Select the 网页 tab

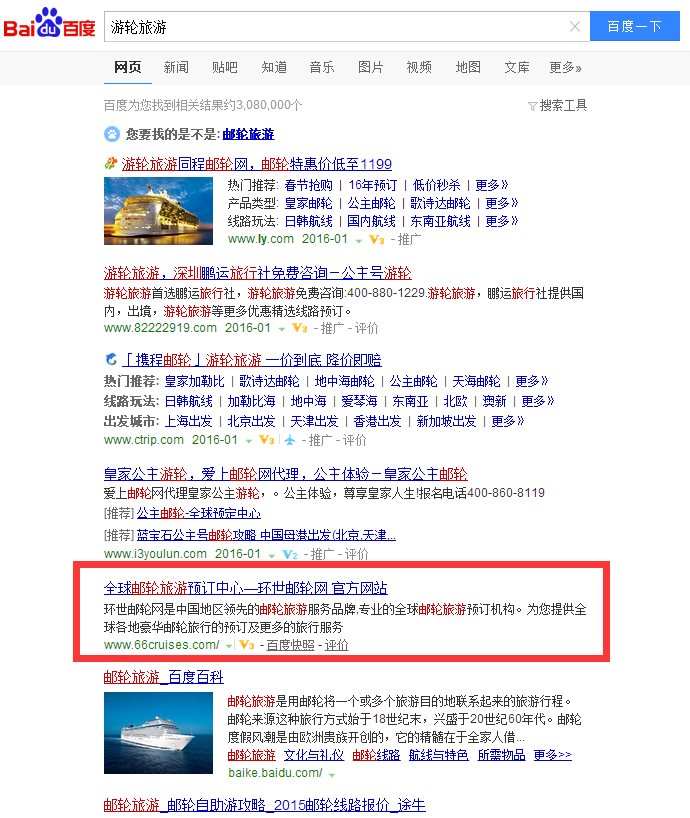[x=128, y=67]
